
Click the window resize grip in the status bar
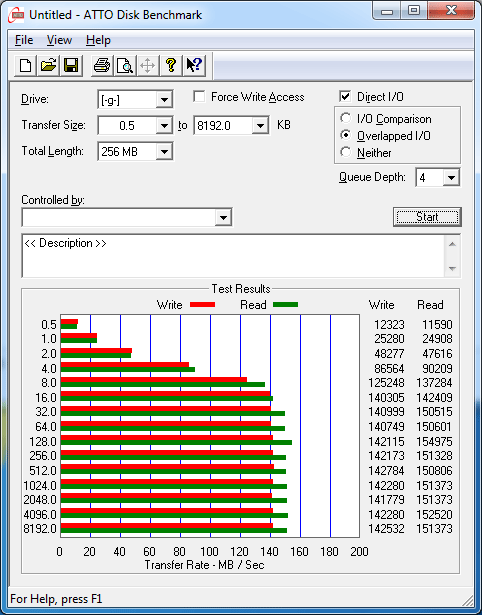[467, 600]
